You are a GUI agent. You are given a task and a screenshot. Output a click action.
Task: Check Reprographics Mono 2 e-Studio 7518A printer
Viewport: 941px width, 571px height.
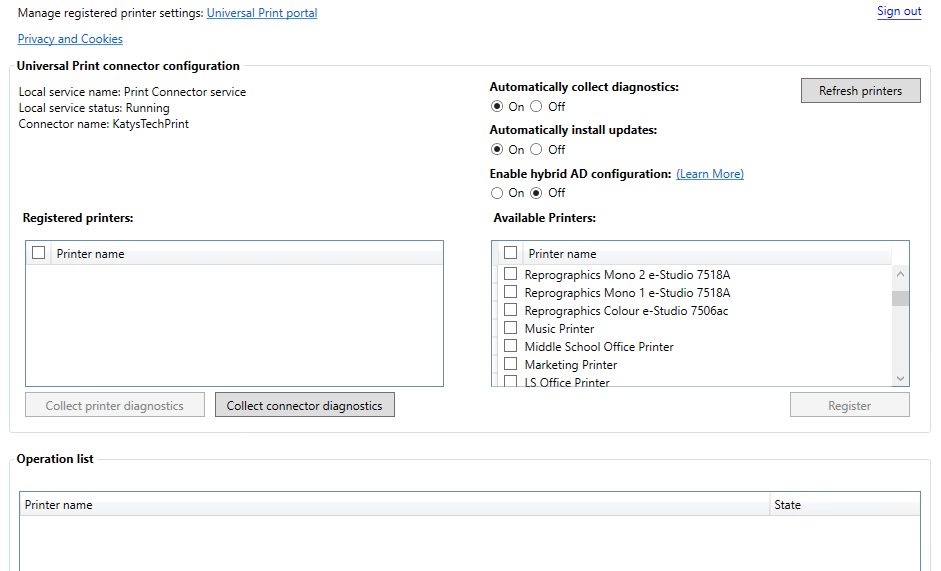tap(511, 274)
